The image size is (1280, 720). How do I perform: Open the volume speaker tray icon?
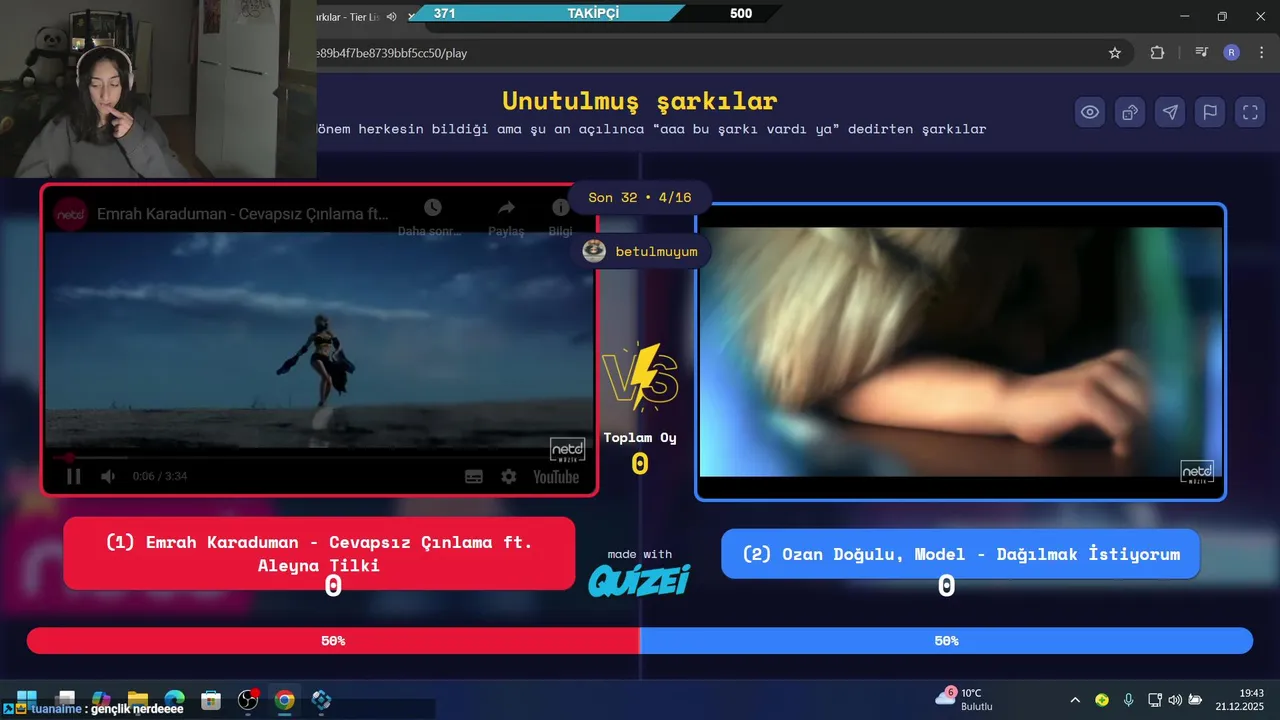(1175, 700)
